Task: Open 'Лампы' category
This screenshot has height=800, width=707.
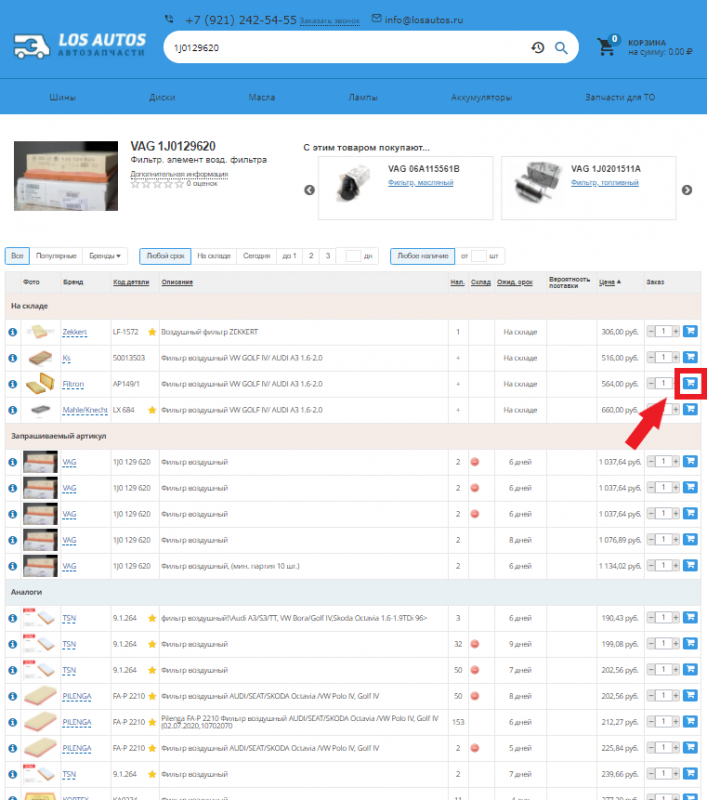Action: [363, 97]
